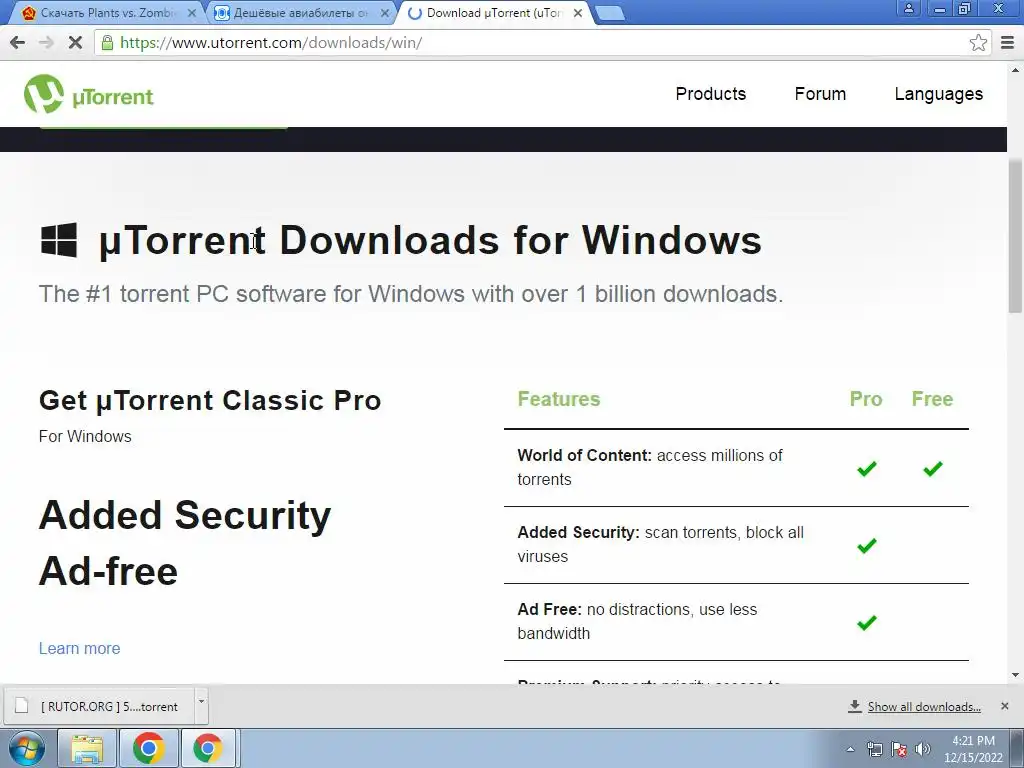Screen dimensions: 1024x768
Task: Click the taskbar clock showing 4:21 PM
Action: click(973, 749)
